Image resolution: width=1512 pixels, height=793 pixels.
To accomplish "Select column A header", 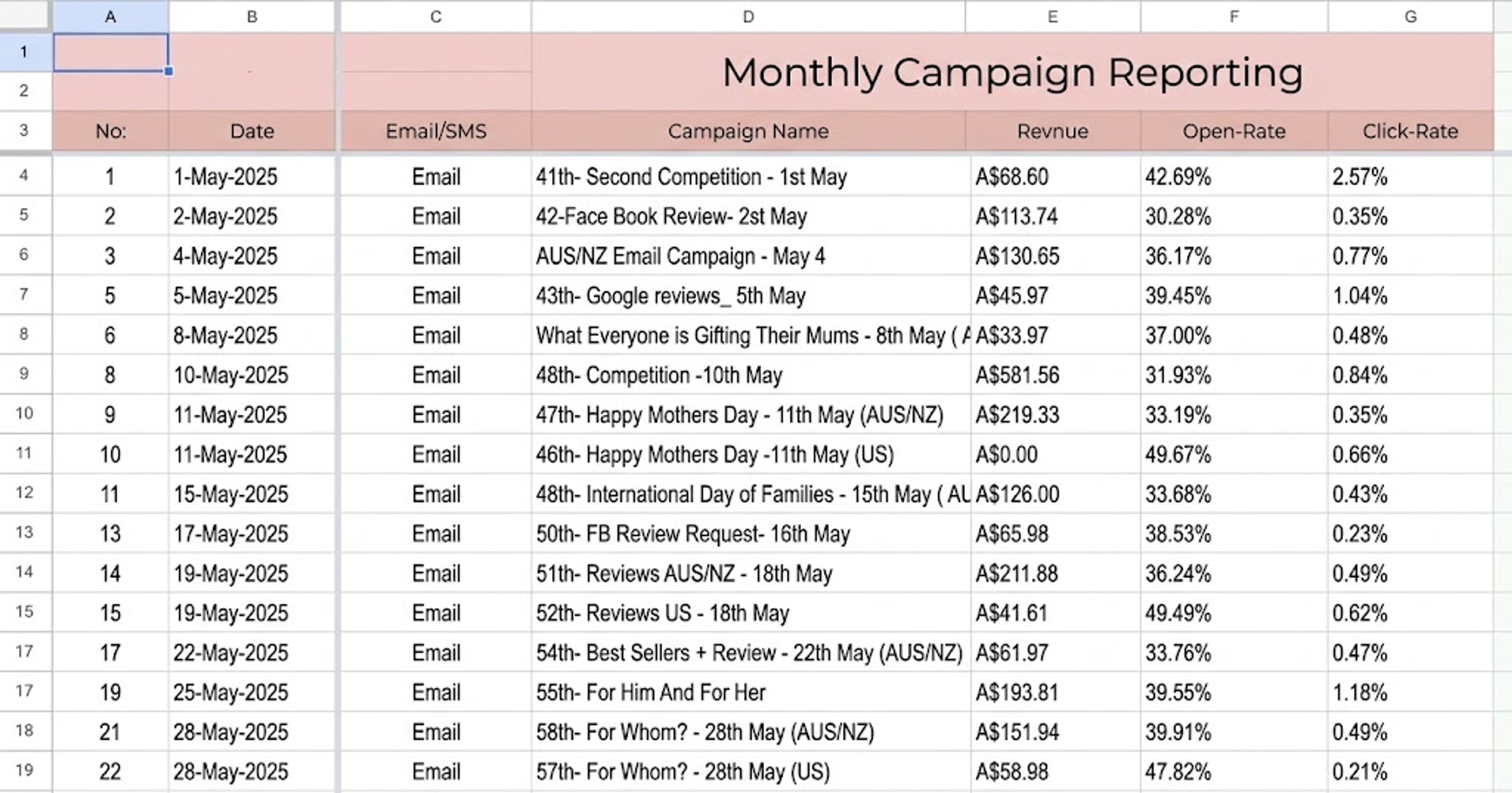I will (110, 17).
